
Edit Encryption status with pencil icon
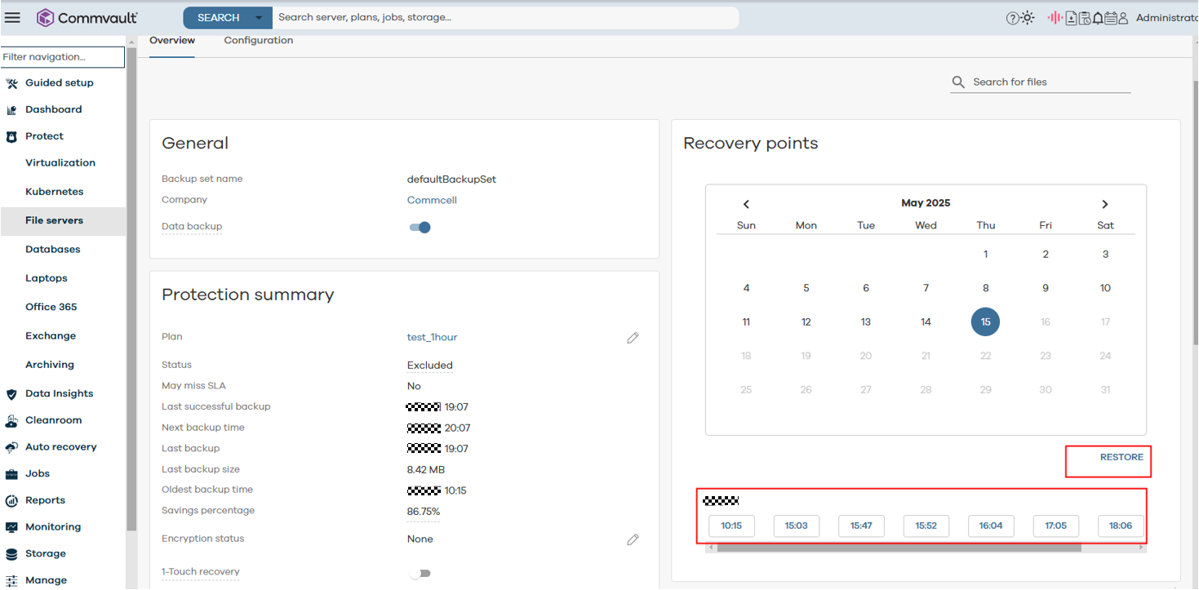click(x=632, y=539)
